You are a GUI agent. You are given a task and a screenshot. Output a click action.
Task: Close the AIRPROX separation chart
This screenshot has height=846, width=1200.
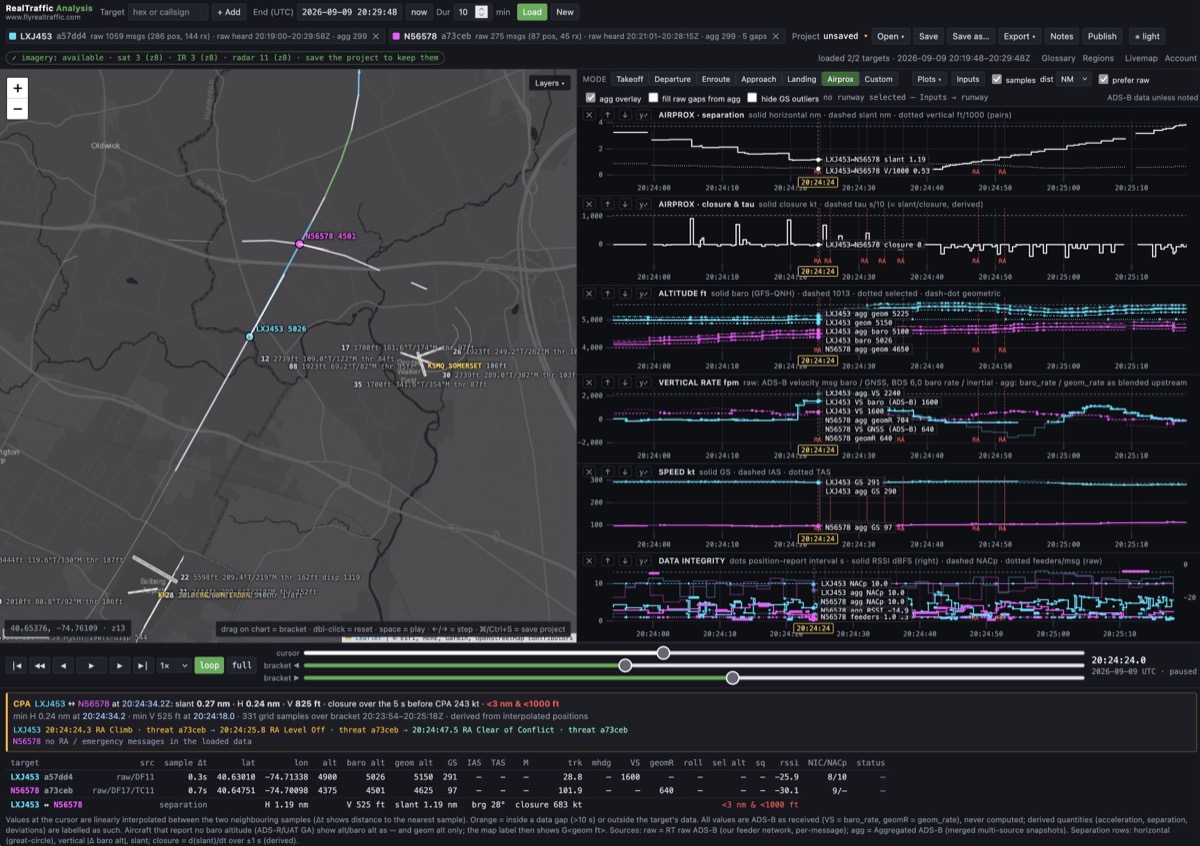coord(589,116)
